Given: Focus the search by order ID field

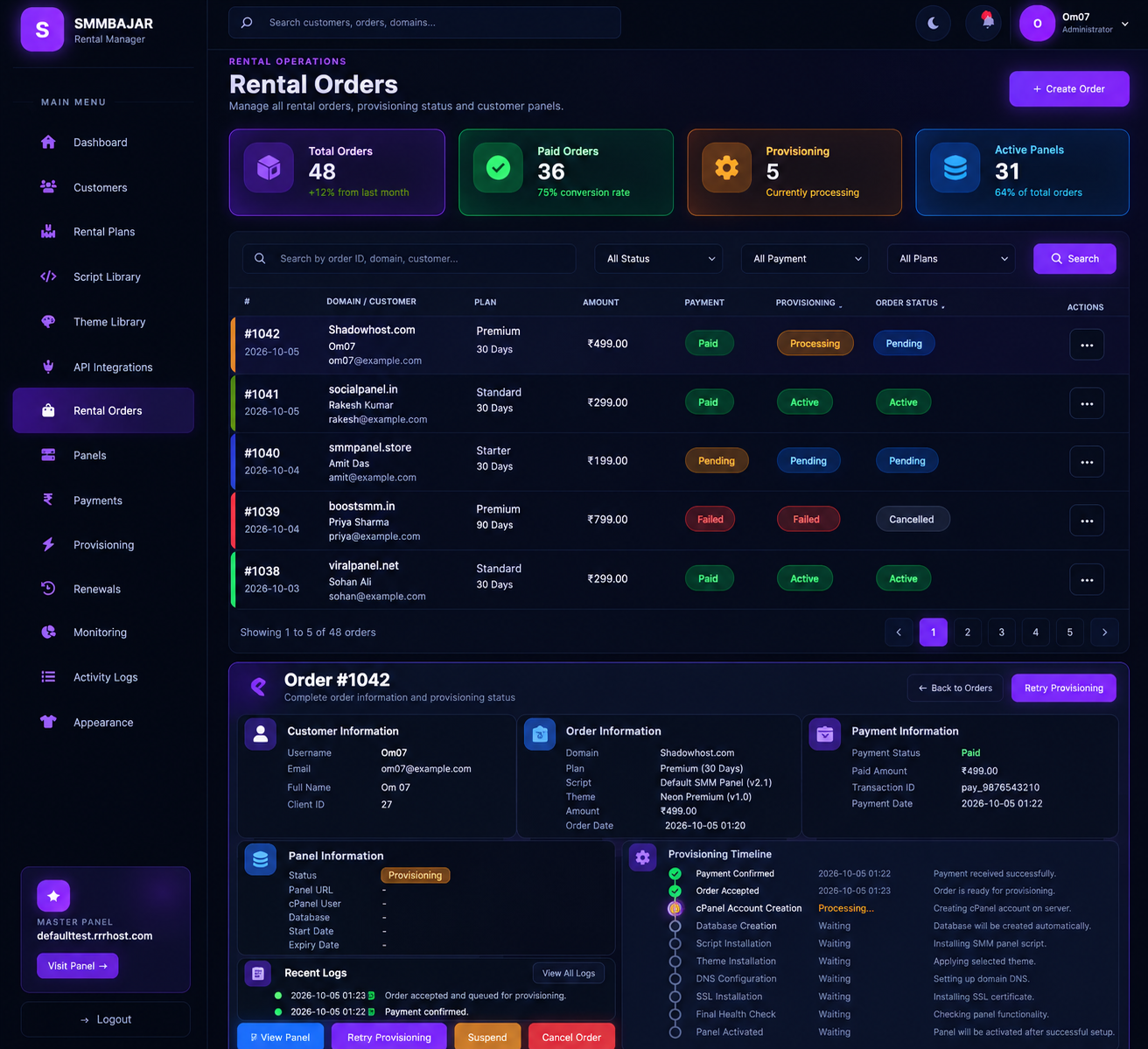Looking at the screenshot, I should tap(409, 259).
